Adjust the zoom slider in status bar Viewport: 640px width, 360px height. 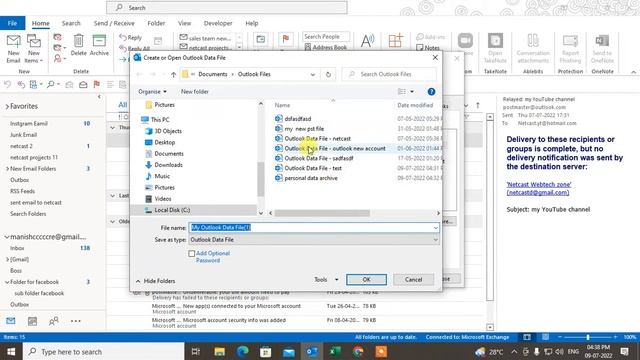[588, 337]
